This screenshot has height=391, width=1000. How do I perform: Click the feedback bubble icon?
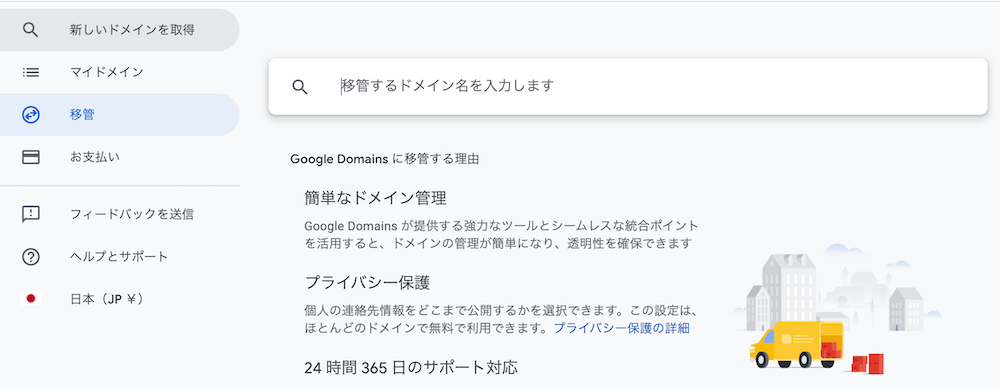click(31, 214)
